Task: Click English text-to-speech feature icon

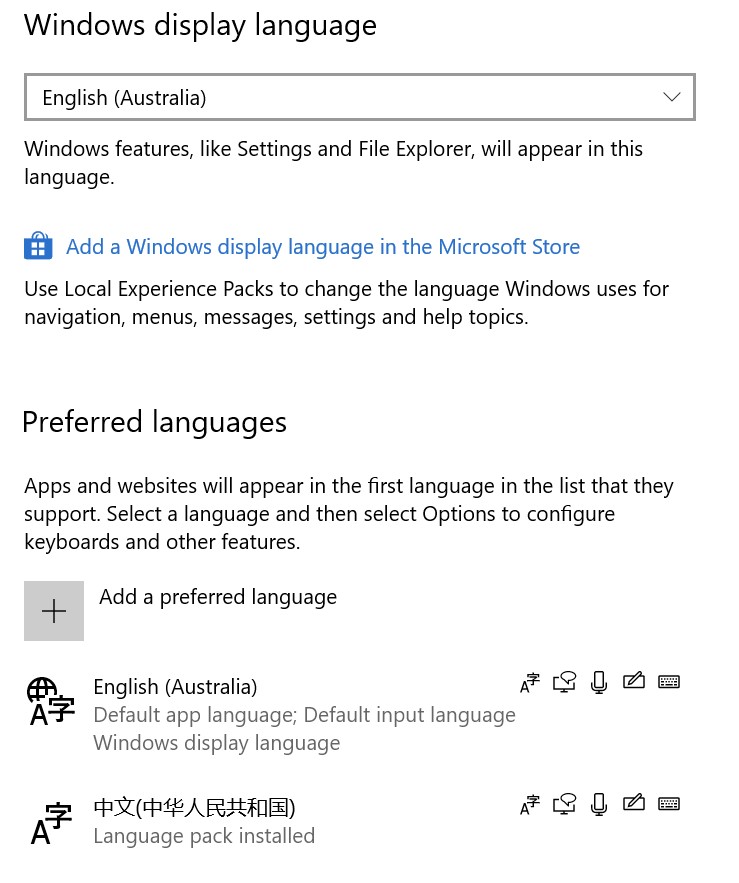Action: click(x=564, y=683)
